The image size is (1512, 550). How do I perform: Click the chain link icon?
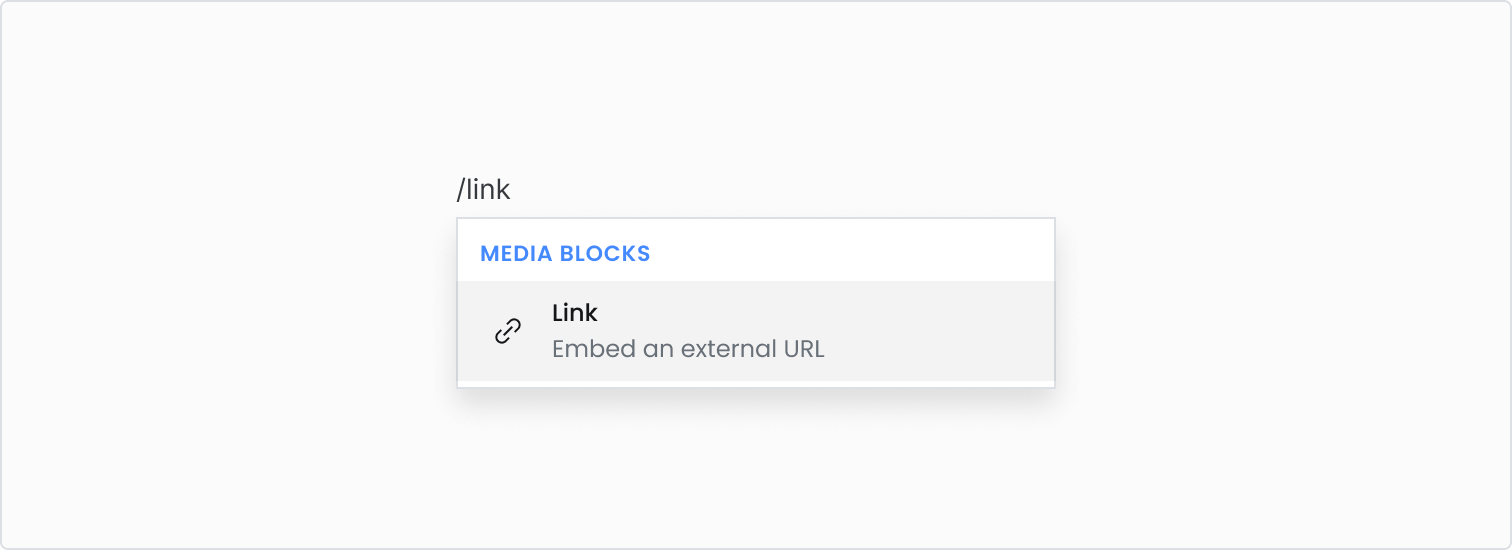508,331
